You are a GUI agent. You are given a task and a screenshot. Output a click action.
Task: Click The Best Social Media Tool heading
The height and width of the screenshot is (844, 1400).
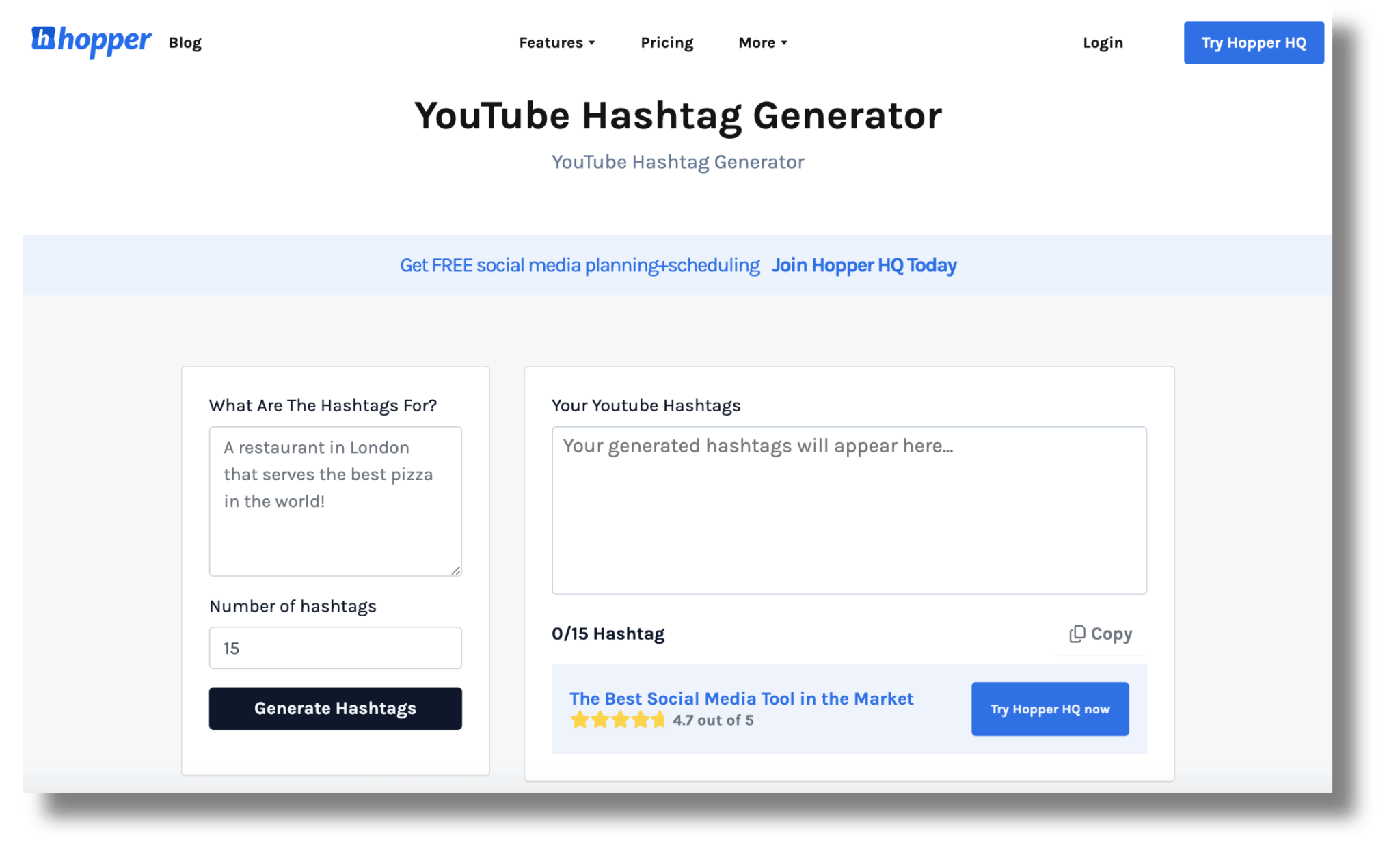point(741,698)
